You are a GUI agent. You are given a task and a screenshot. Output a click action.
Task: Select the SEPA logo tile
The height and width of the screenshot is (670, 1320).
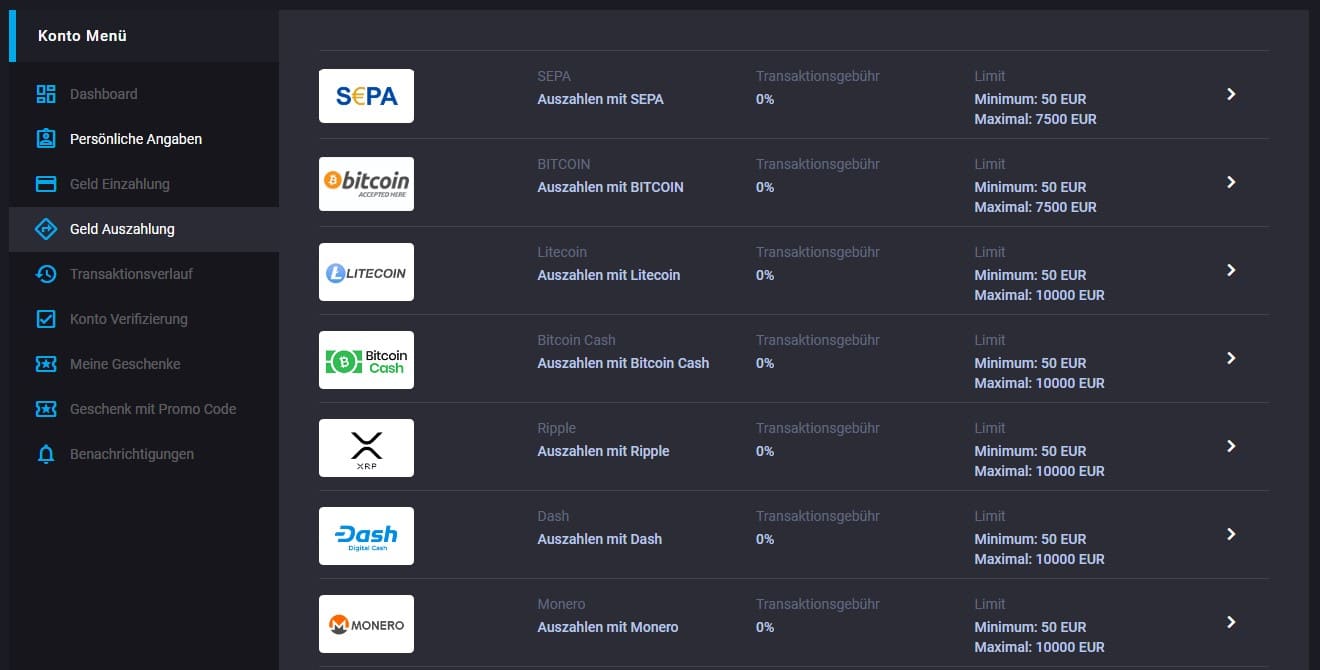(366, 96)
